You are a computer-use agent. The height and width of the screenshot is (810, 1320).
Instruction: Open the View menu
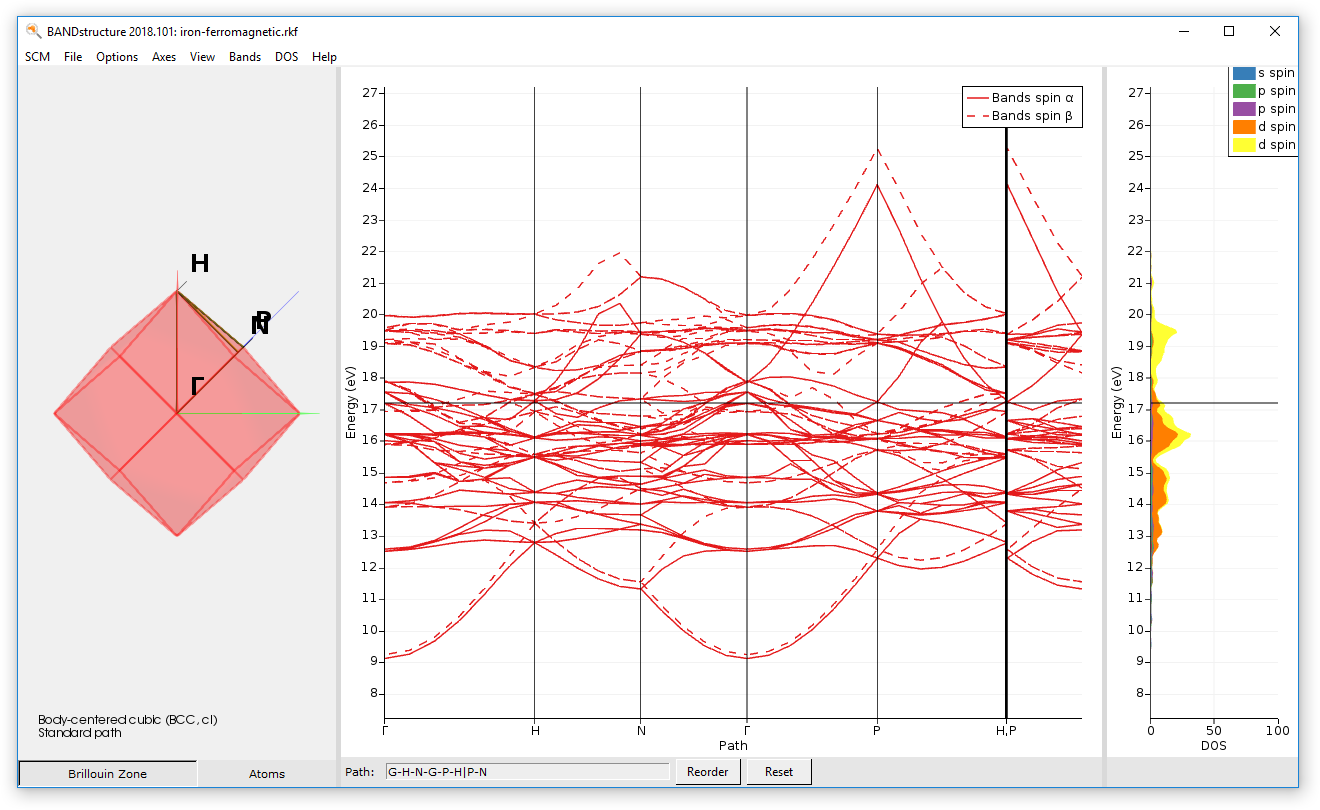(202, 57)
